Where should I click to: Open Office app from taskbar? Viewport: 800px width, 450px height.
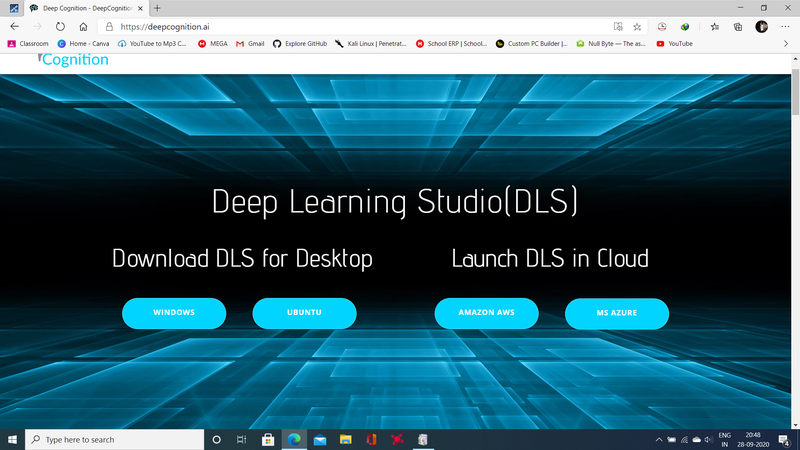(371, 439)
